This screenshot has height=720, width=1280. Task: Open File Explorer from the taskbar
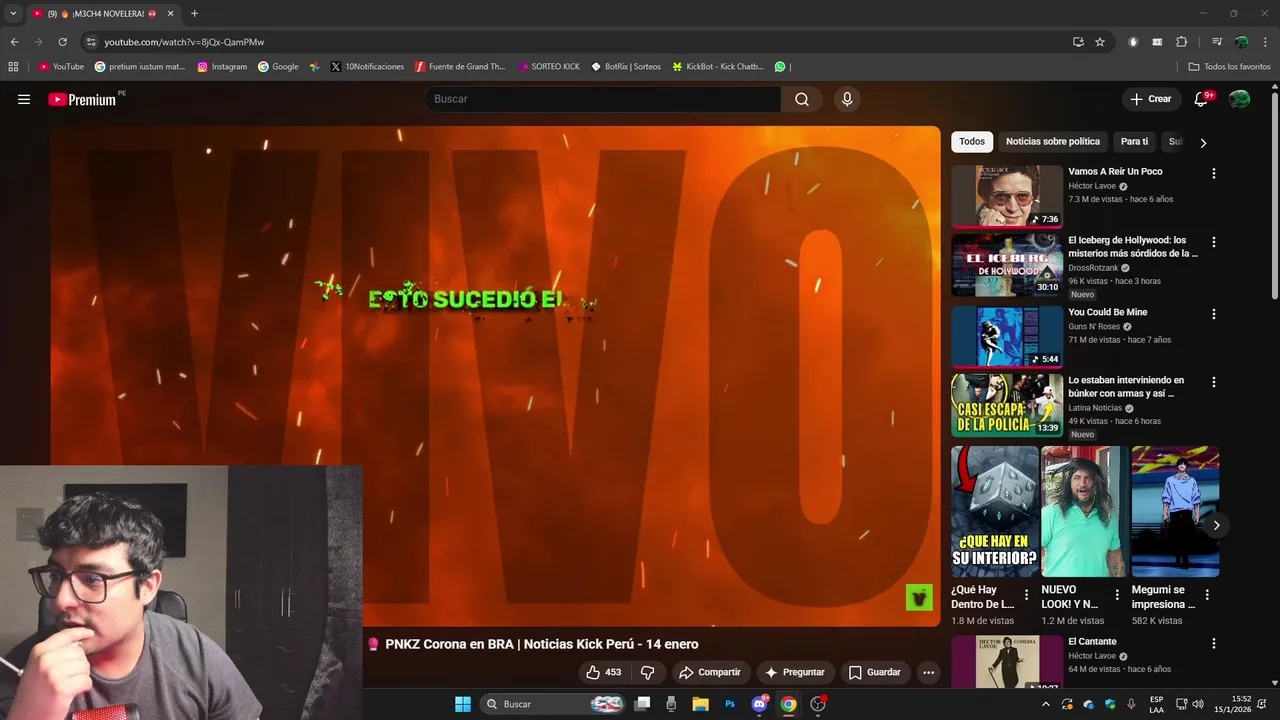[701, 704]
